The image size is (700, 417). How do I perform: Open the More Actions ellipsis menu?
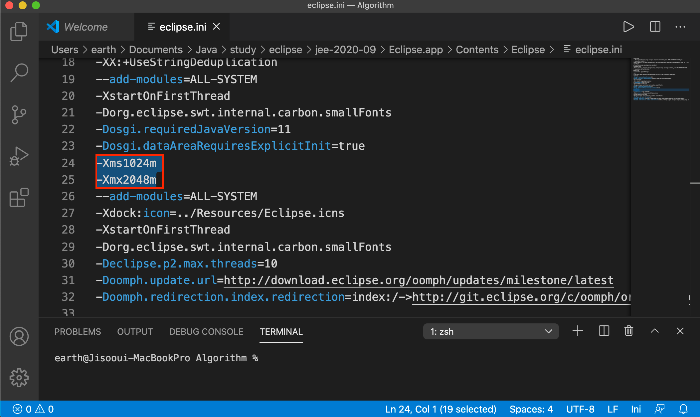[x=680, y=27]
